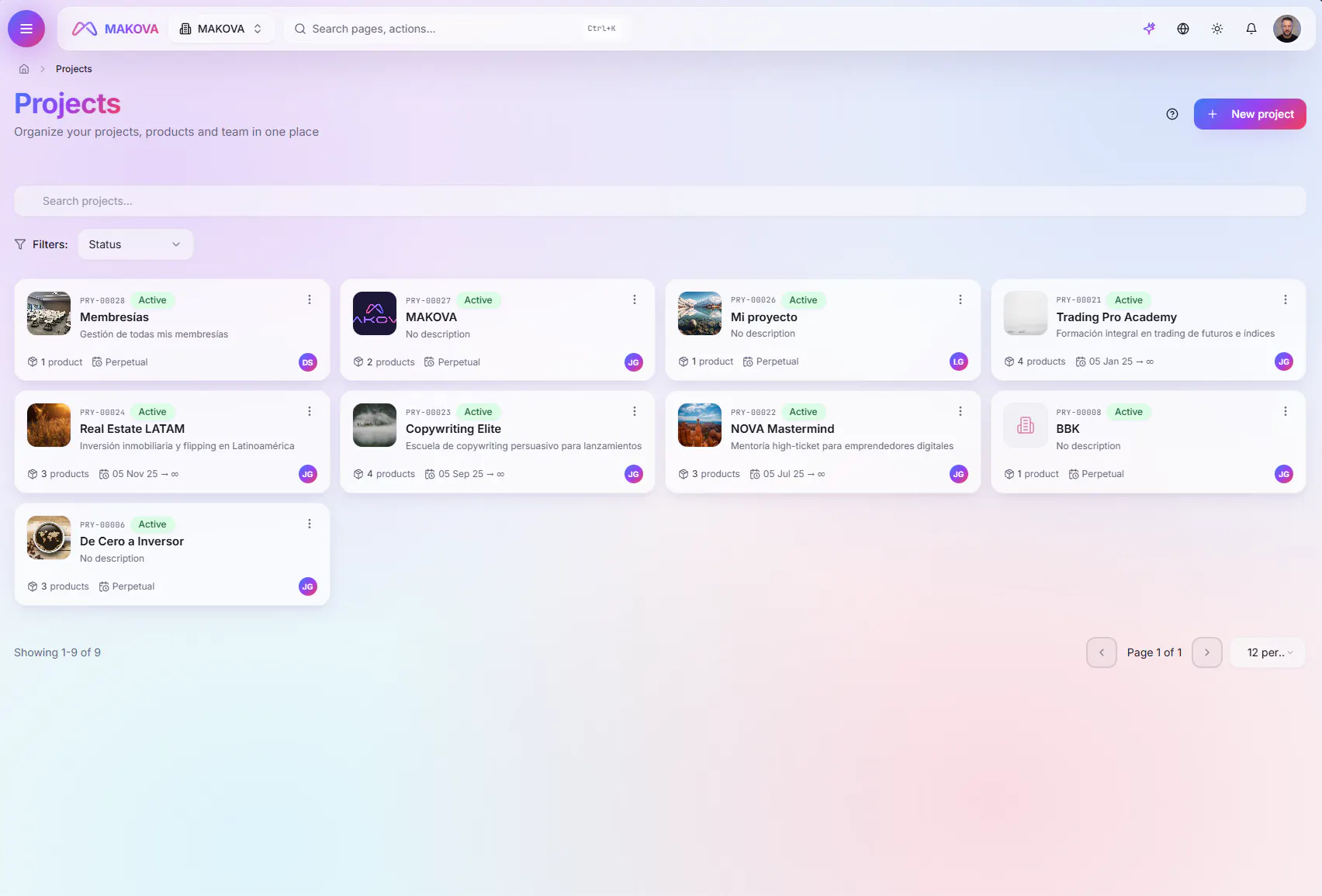Image resolution: width=1322 pixels, height=896 pixels.
Task: Click Copywriting Elite thumbnail
Action: (x=375, y=425)
